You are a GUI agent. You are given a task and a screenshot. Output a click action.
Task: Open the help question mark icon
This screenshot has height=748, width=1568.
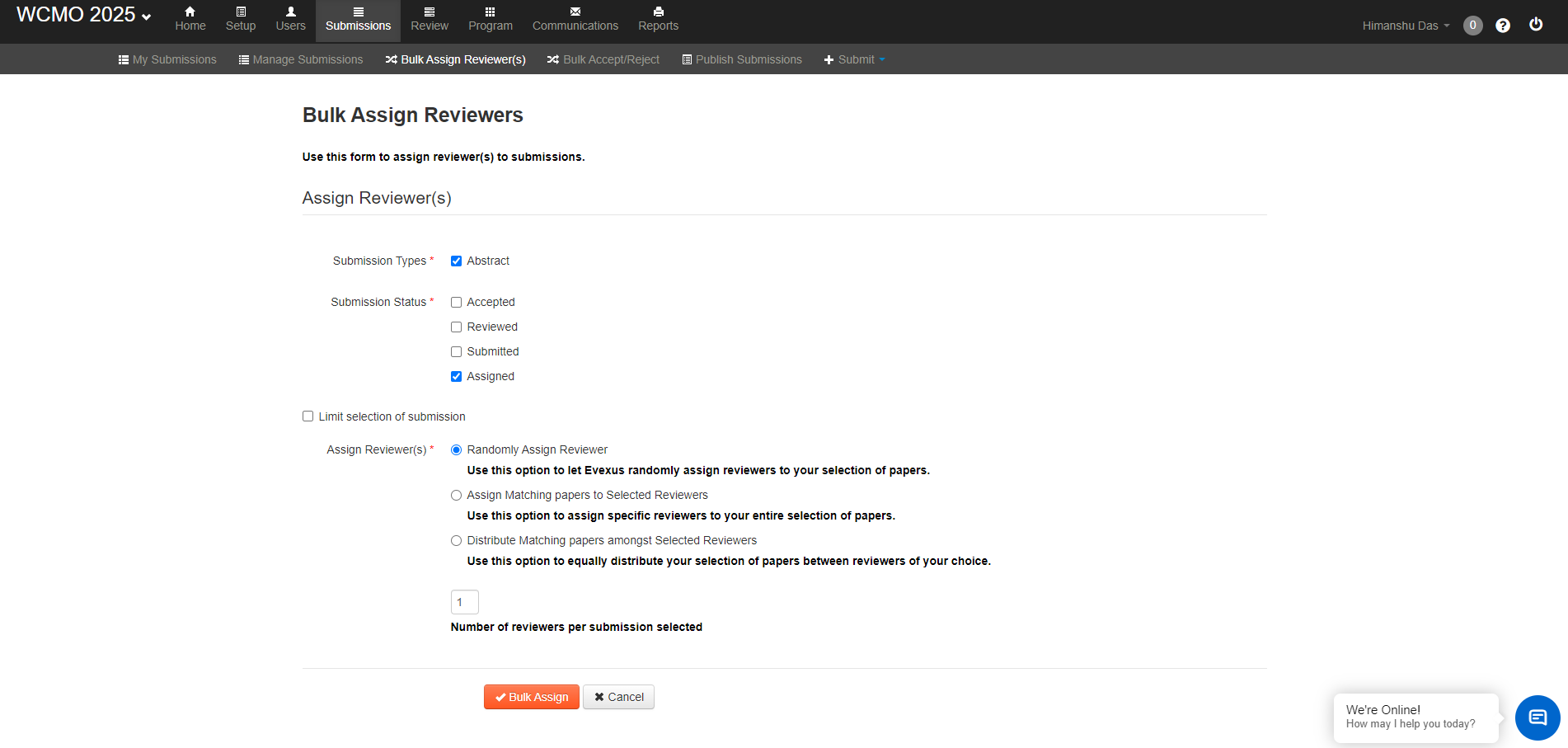(x=1503, y=26)
